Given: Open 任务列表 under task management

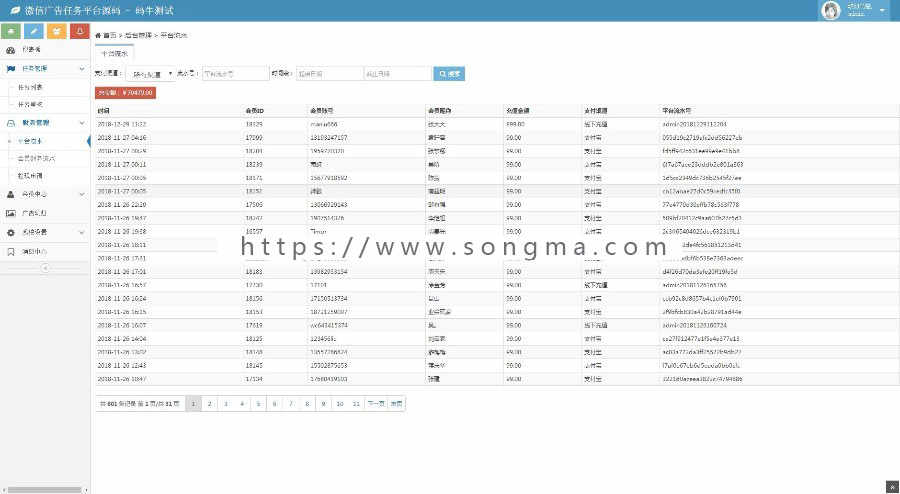Looking at the screenshot, I should pyautogui.click(x=30, y=87).
